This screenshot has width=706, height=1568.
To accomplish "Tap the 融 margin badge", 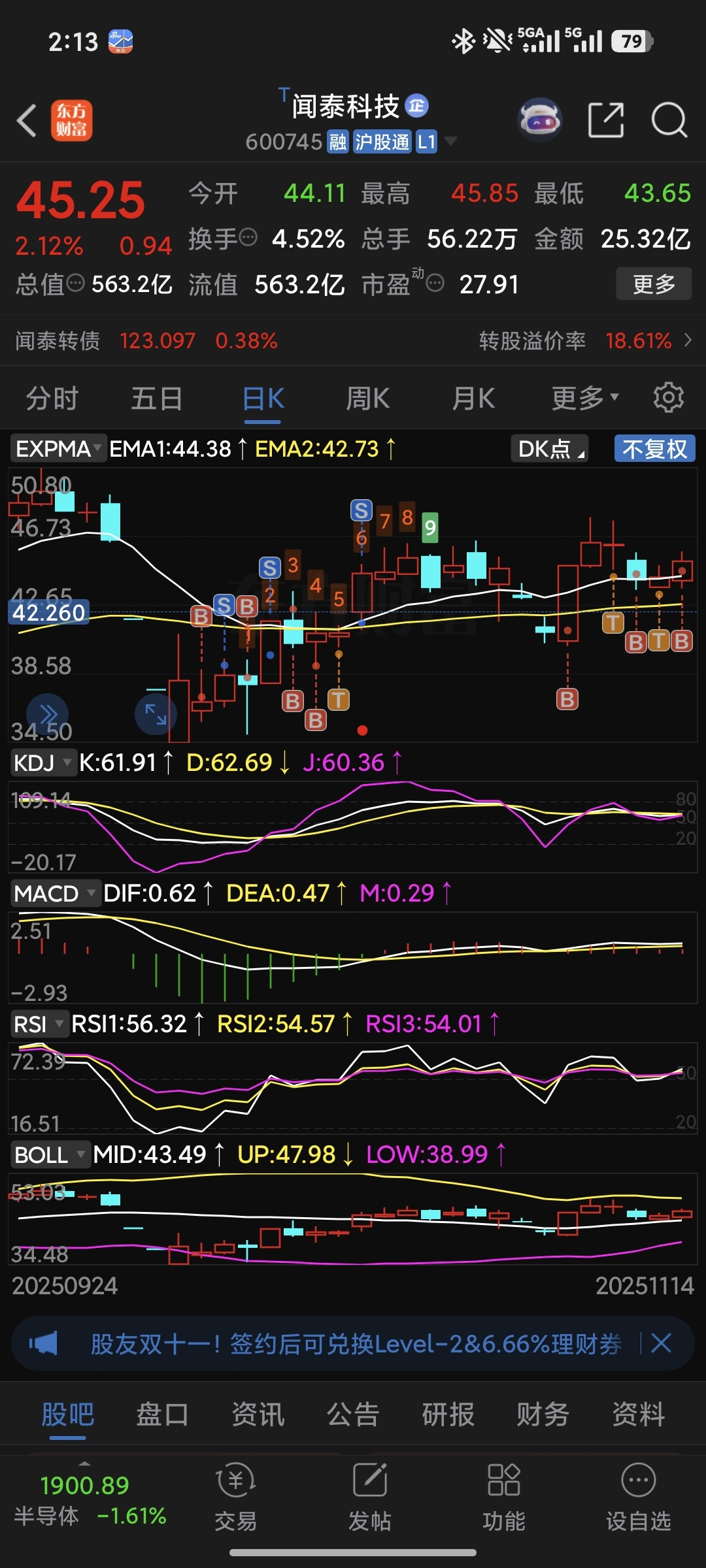I will [338, 142].
